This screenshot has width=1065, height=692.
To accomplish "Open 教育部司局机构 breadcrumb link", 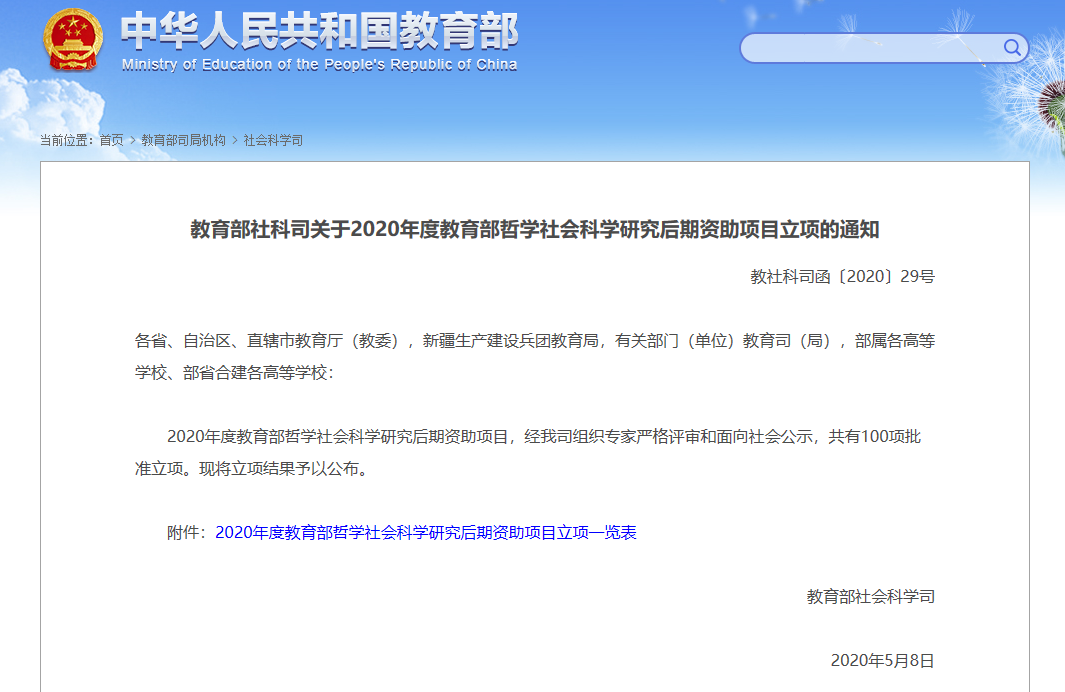I will (x=183, y=141).
